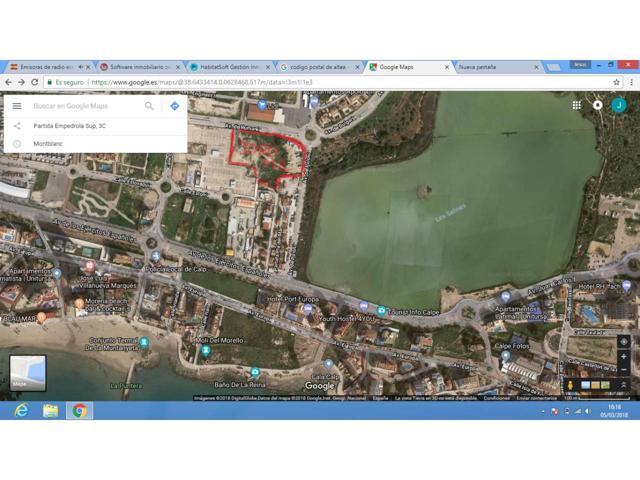640x480 pixels.
Task: Click the Policia Local de Calp marker
Action: pos(156,256)
